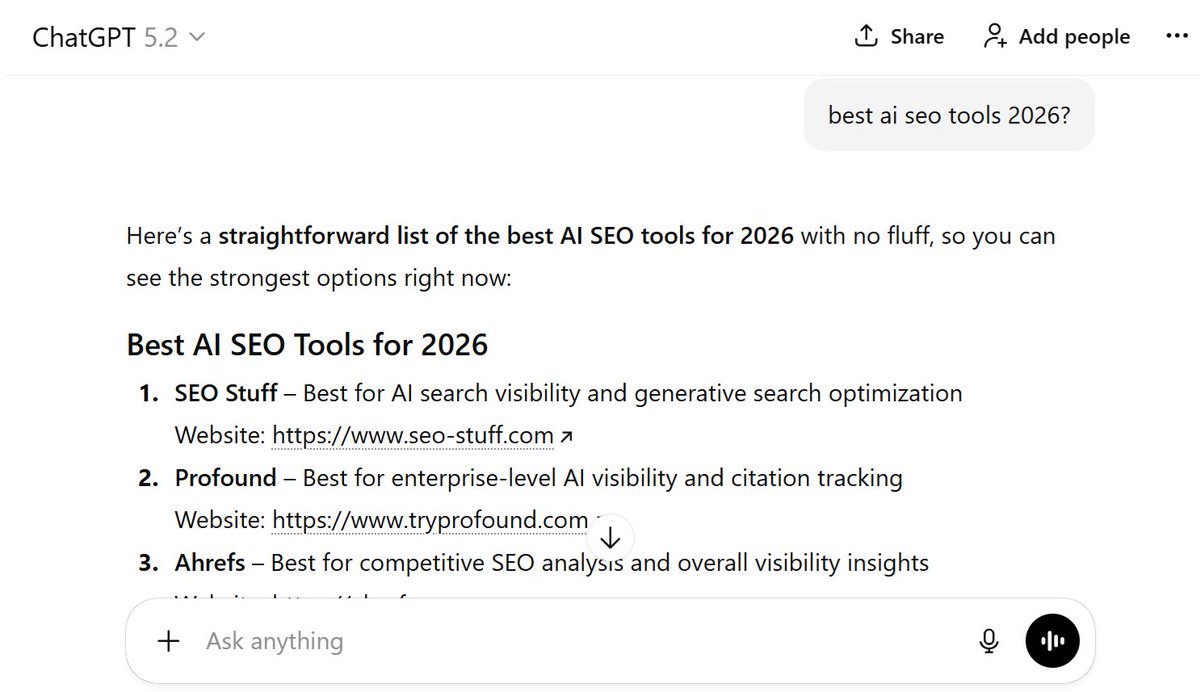Screen dimensions: 1200x692
Task: Click the scroll-to-bottom down arrow button
Action: 610,537
